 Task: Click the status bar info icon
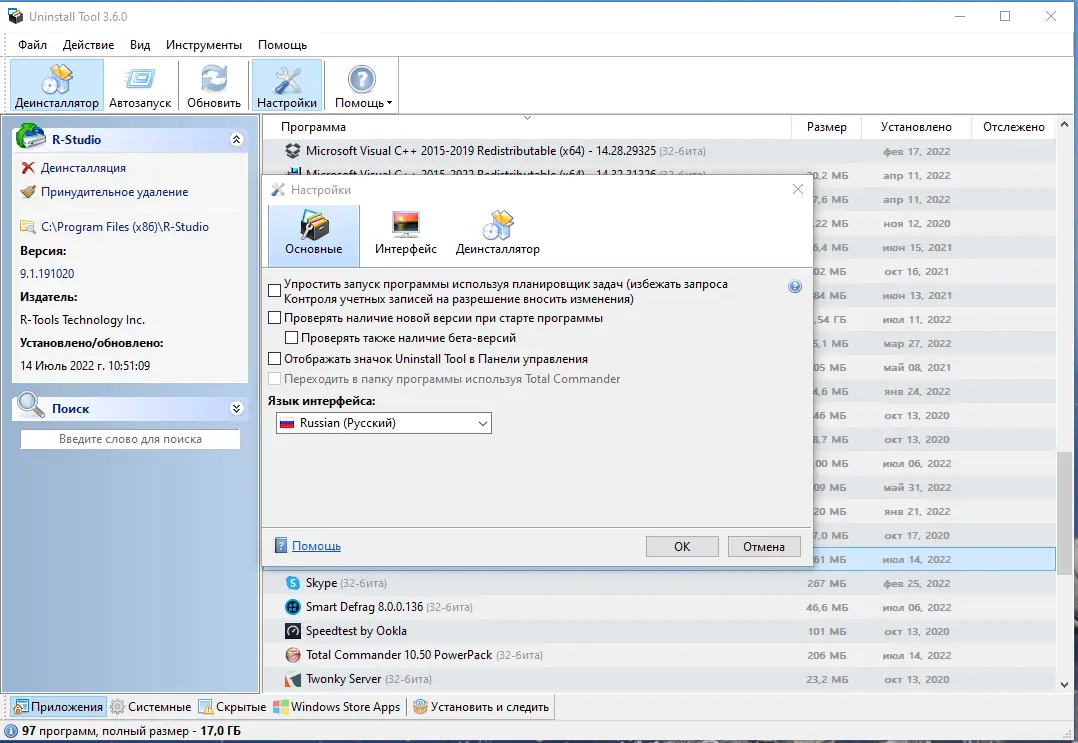tap(10, 731)
